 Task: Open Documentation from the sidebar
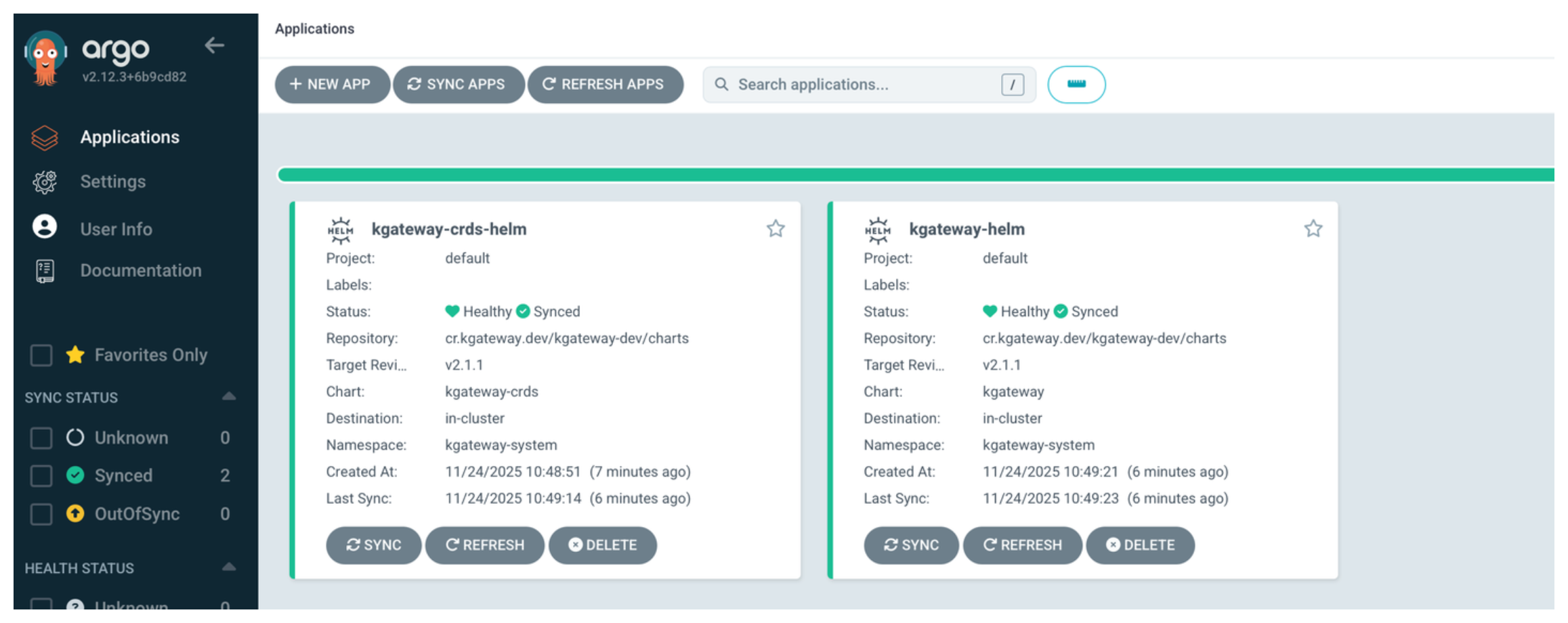coord(140,270)
